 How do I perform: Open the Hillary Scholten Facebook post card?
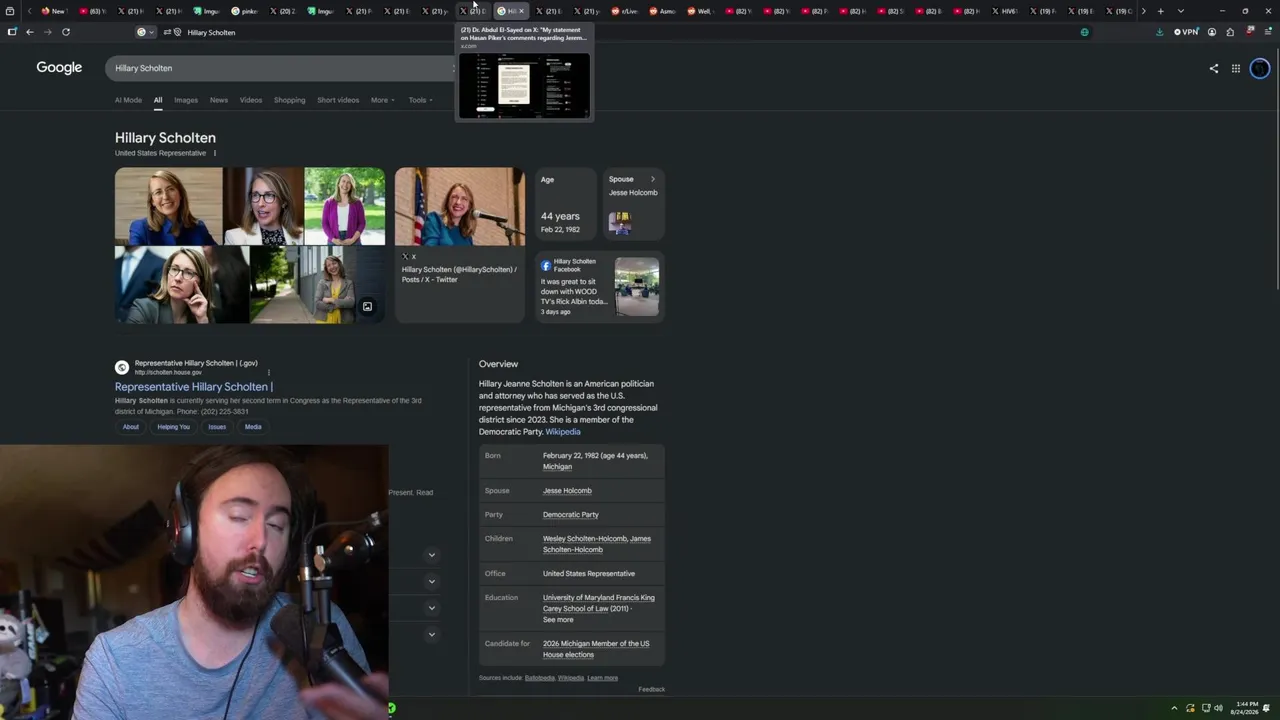pyautogui.click(x=600, y=286)
